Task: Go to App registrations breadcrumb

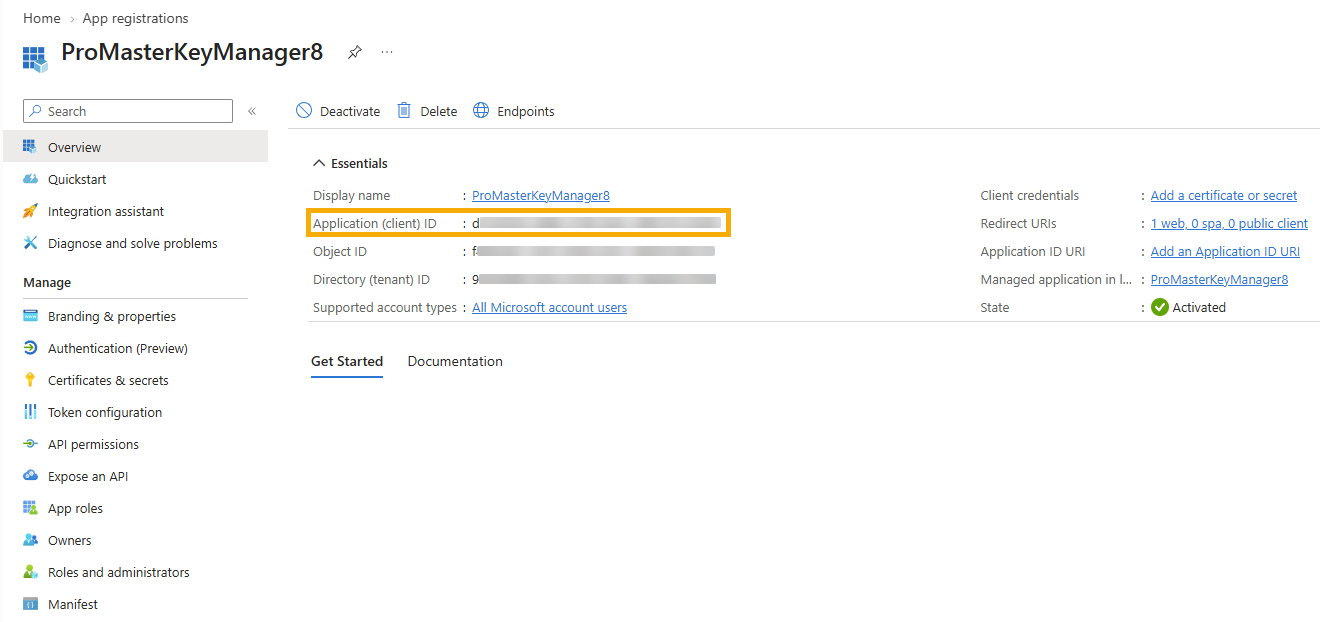Action: [135, 18]
